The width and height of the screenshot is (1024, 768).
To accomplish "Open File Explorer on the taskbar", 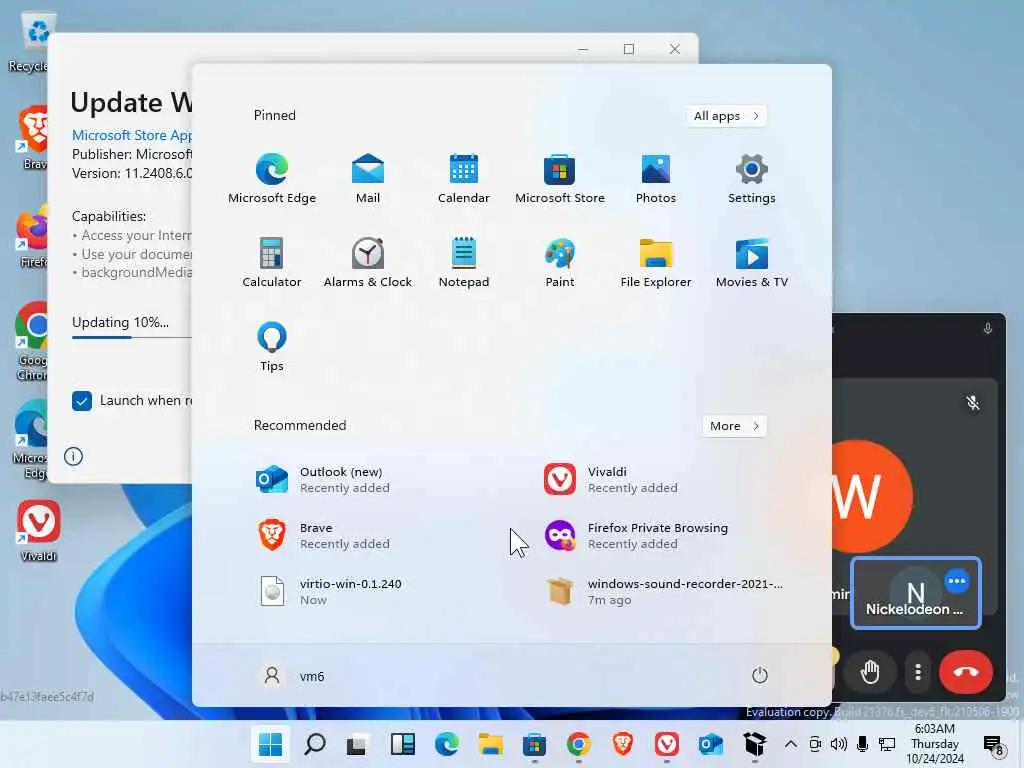I will click(490, 744).
